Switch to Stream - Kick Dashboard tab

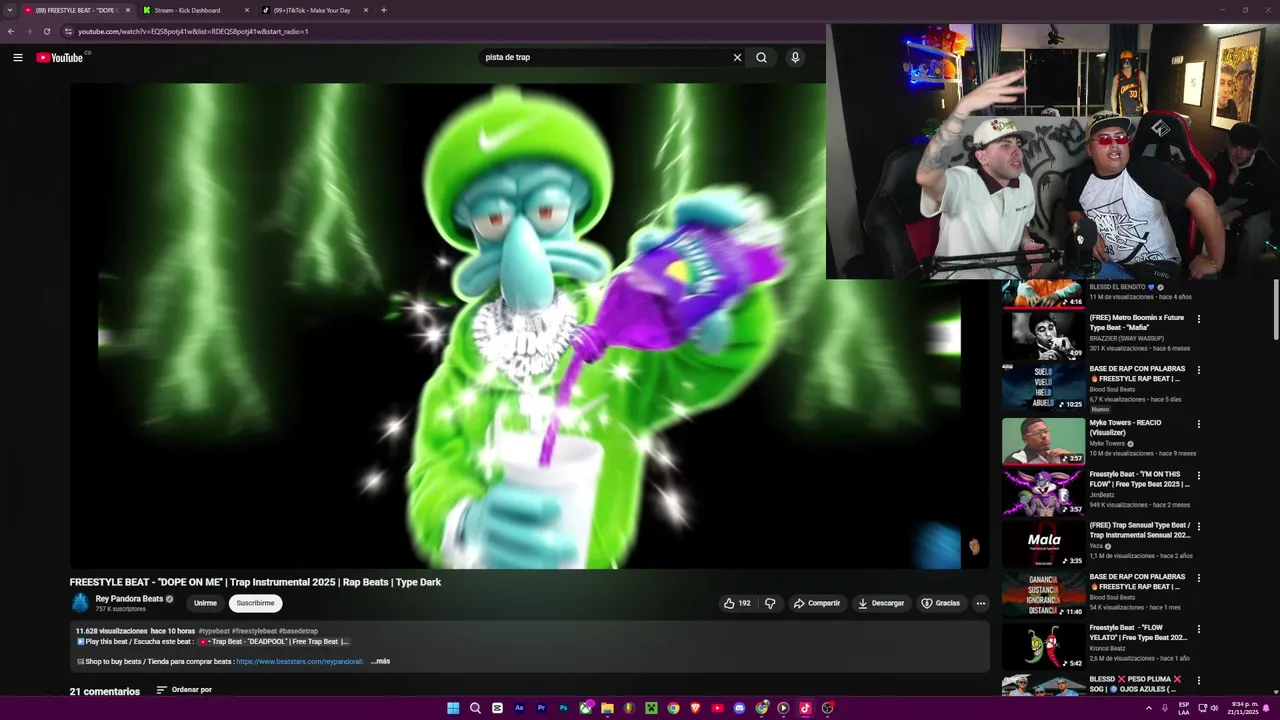(x=195, y=10)
